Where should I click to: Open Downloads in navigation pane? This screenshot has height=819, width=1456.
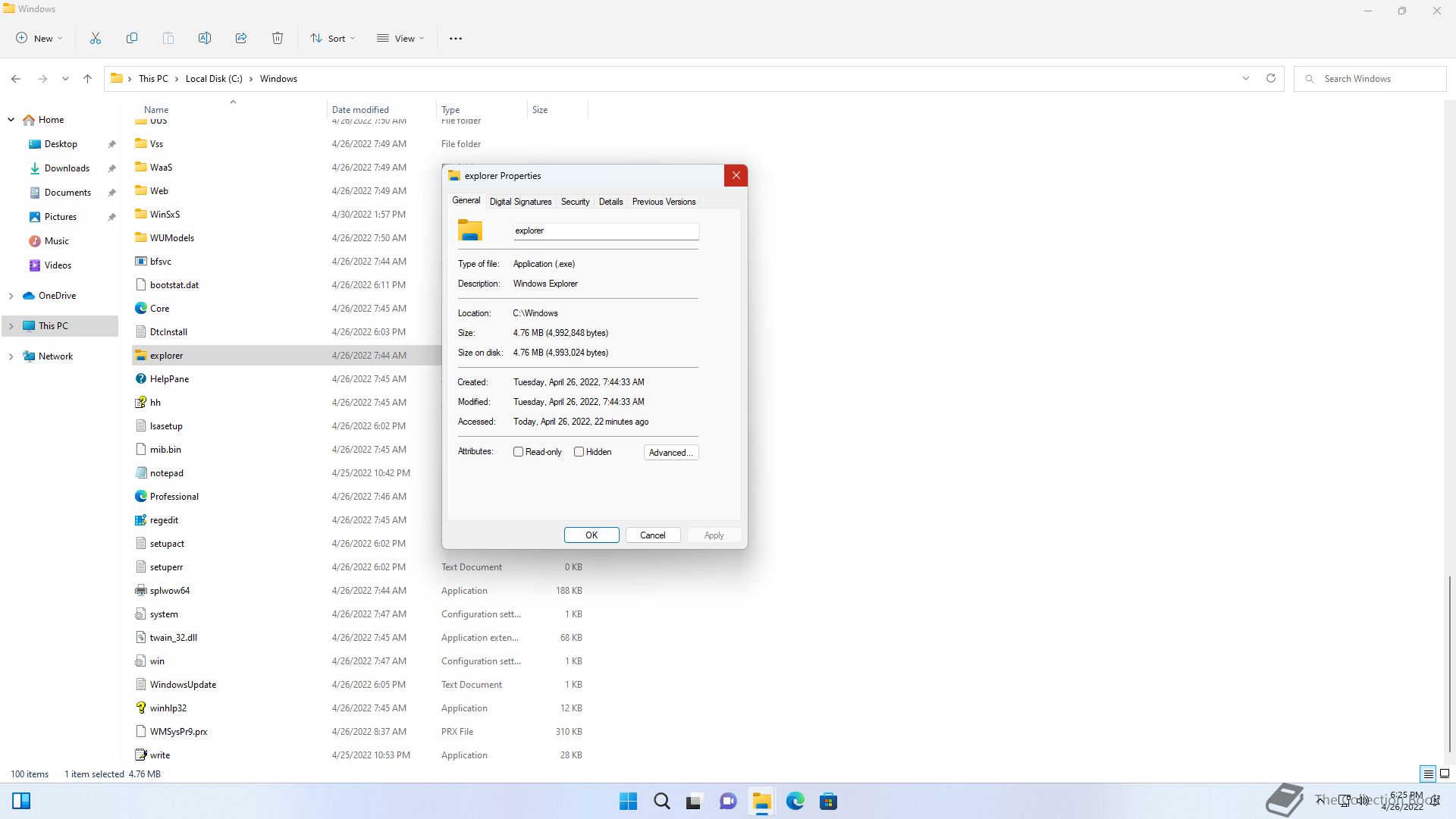tap(67, 168)
